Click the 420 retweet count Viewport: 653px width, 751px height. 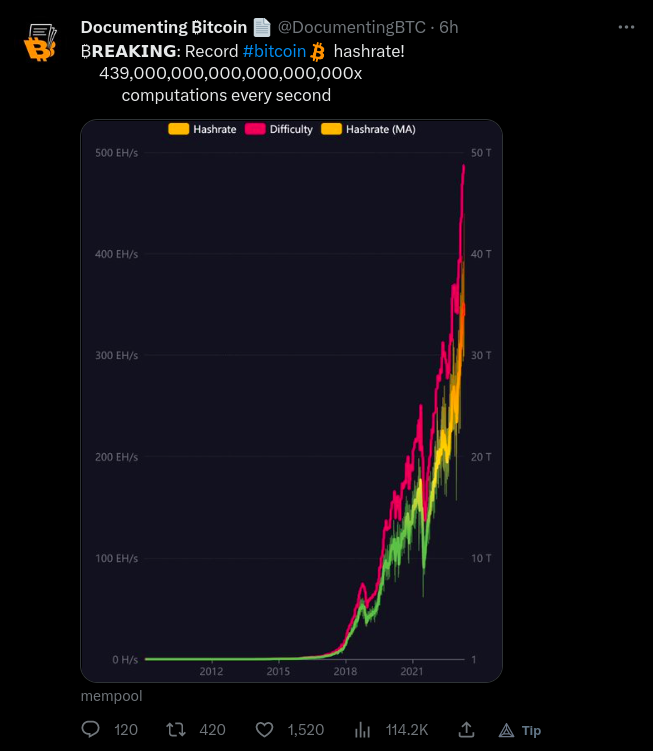point(212,730)
